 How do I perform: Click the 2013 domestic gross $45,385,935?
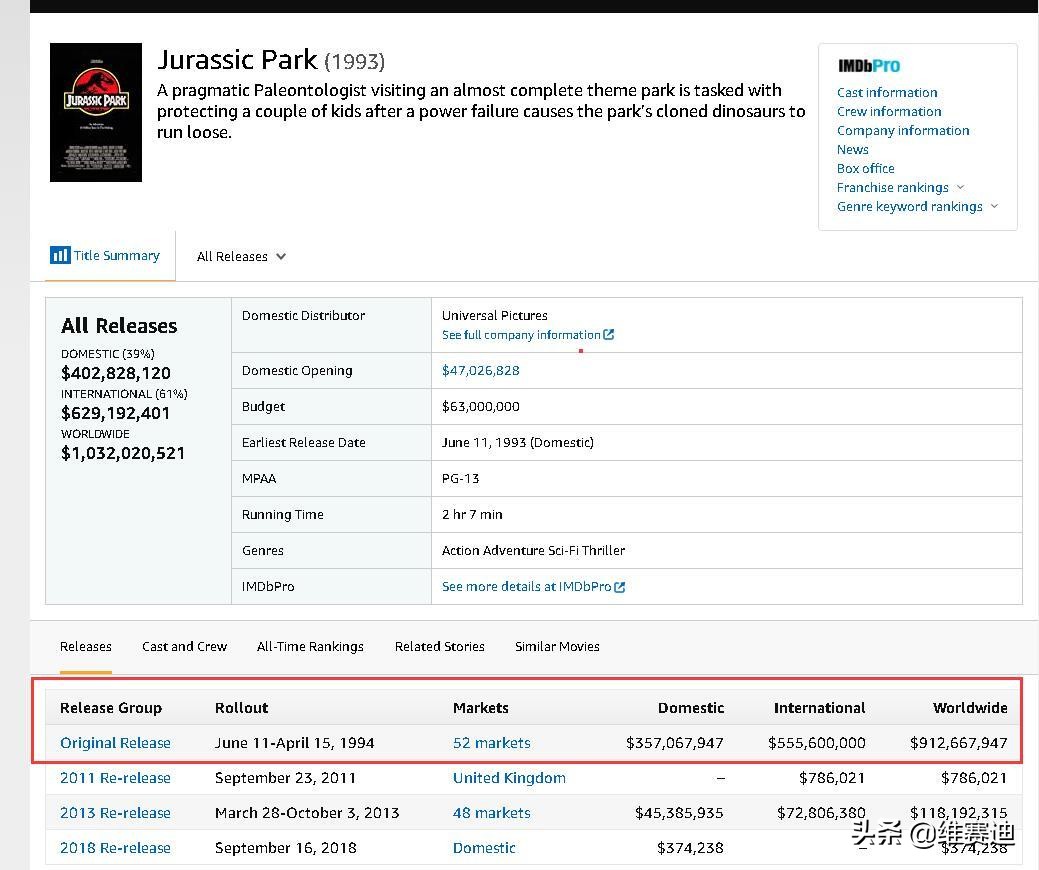click(679, 813)
